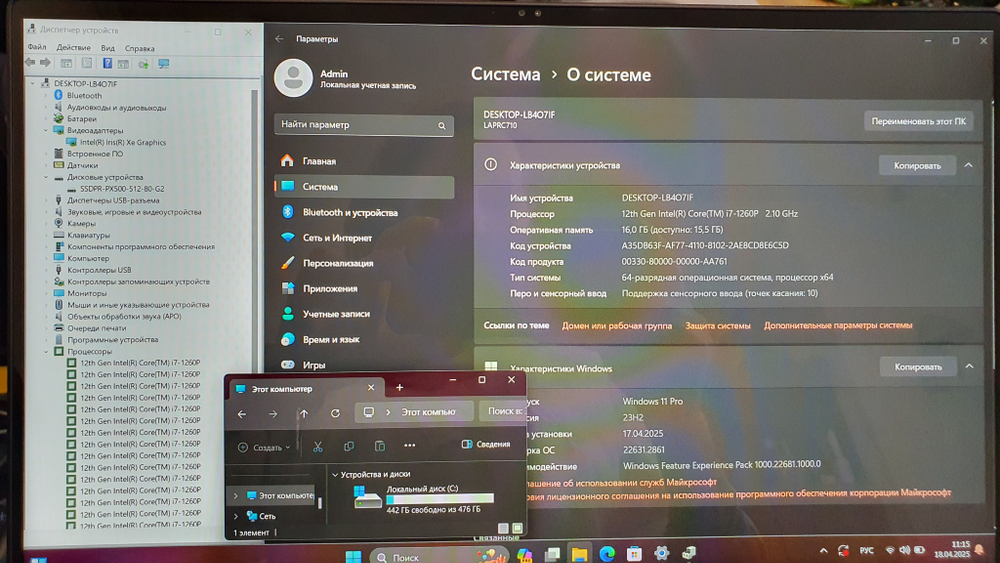1000x563 pixels.
Task: Select Local Disk (C:) drive icon
Action: coord(367,497)
